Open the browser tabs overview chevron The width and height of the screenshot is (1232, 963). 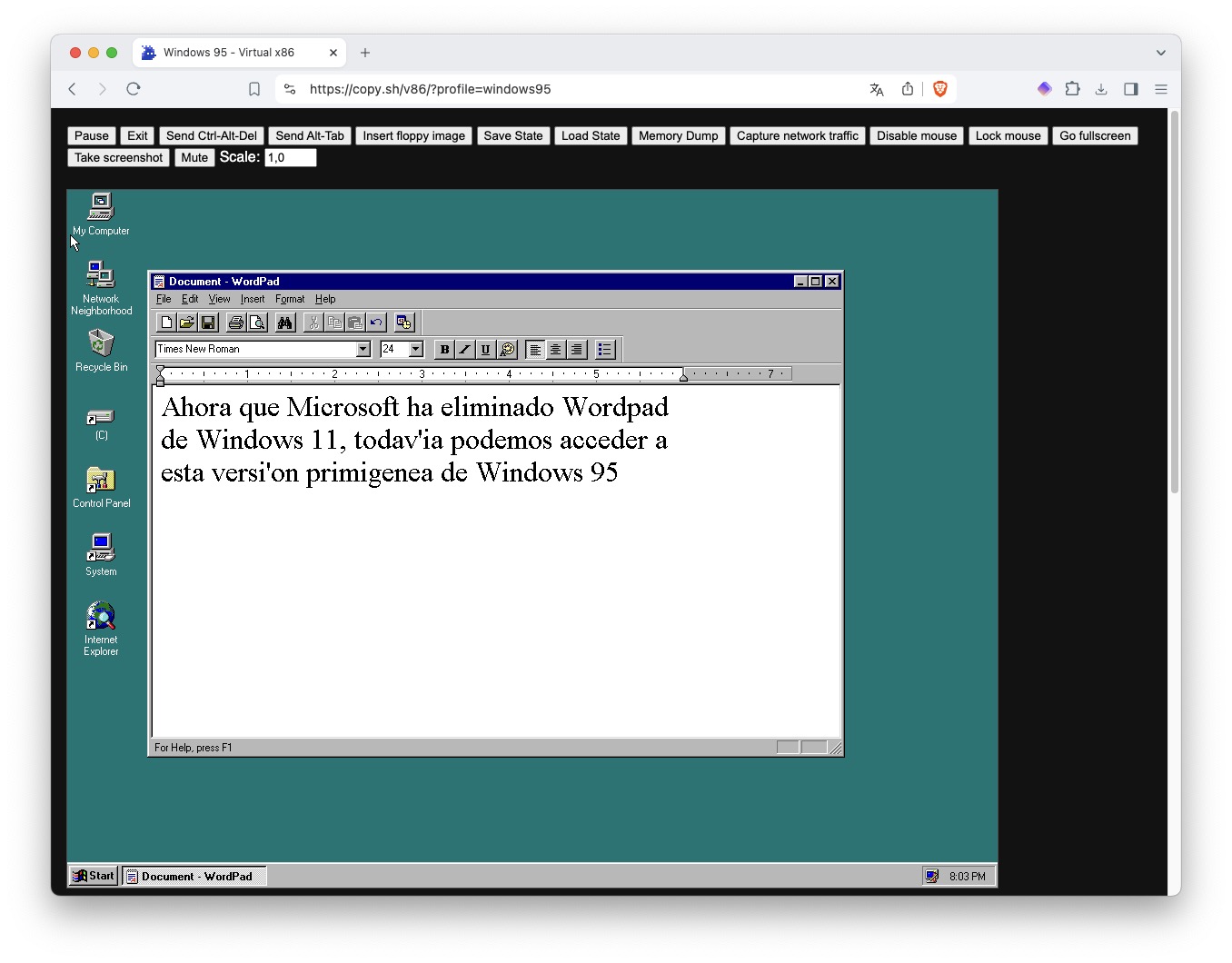[x=1160, y=52]
